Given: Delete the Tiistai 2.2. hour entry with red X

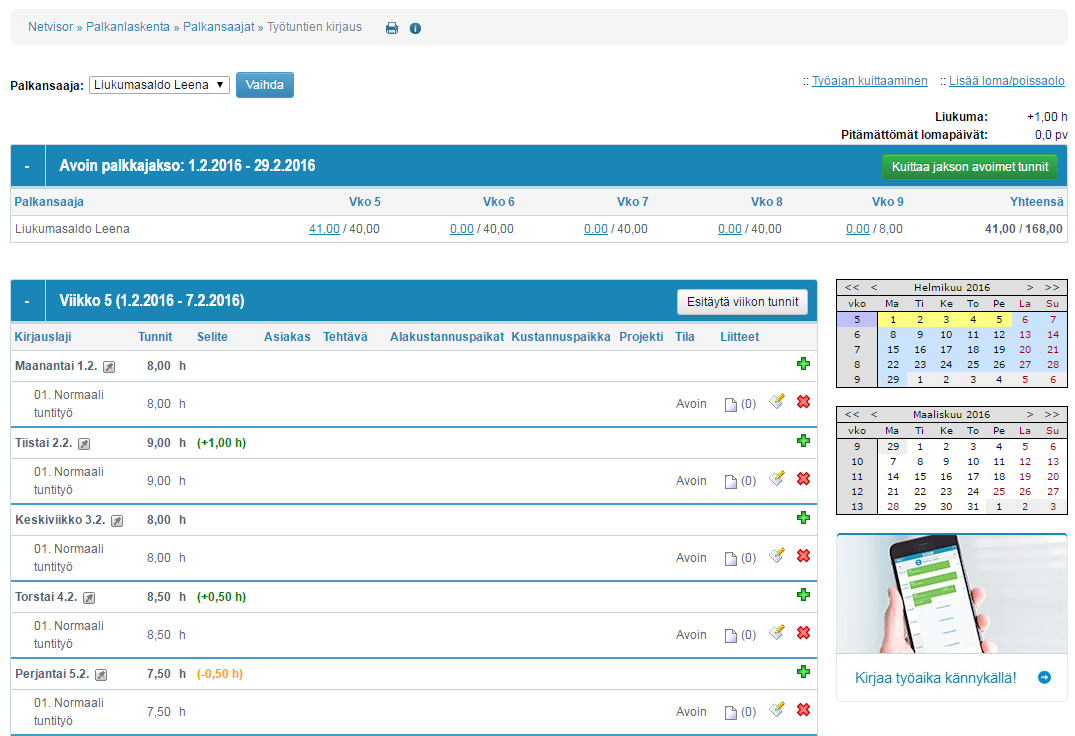Looking at the screenshot, I should [802, 480].
